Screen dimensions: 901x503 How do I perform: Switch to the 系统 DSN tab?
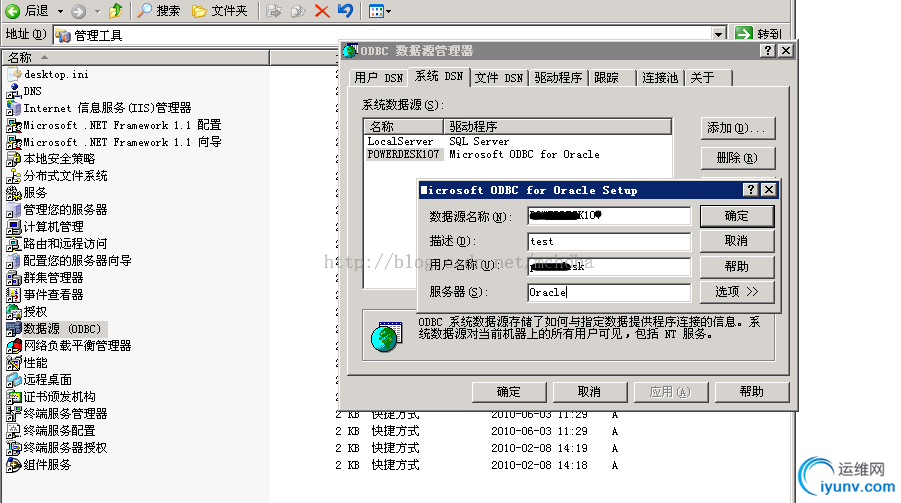(x=439, y=76)
